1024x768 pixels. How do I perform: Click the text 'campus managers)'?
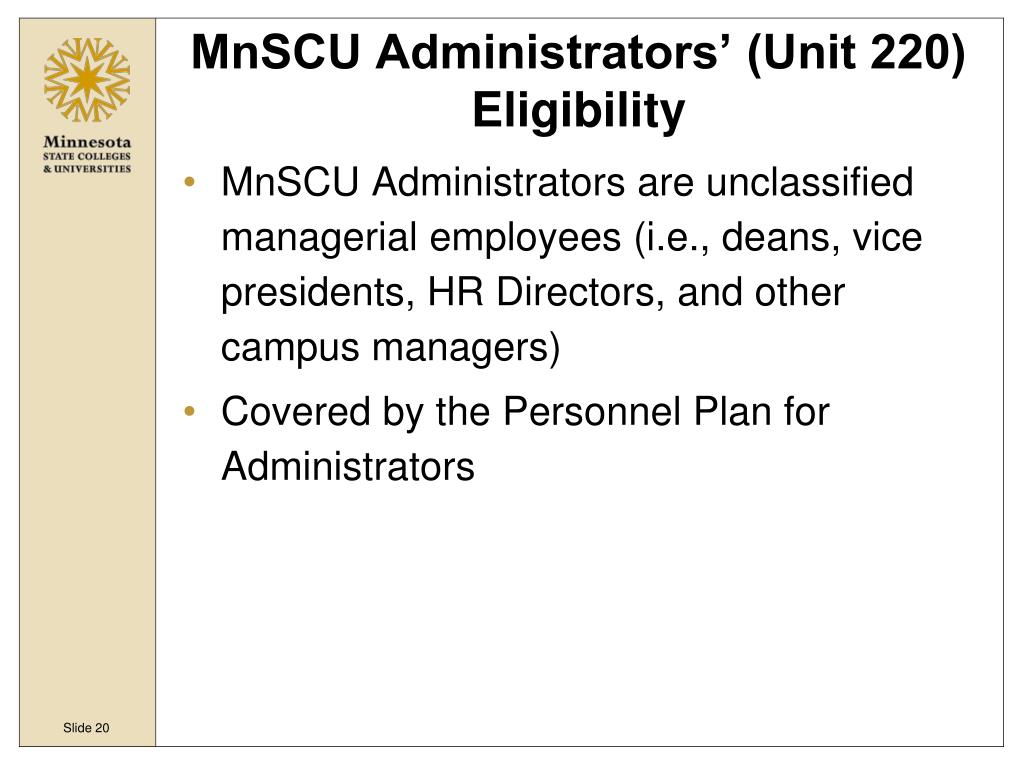pyautogui.click(x=391, y=348)
